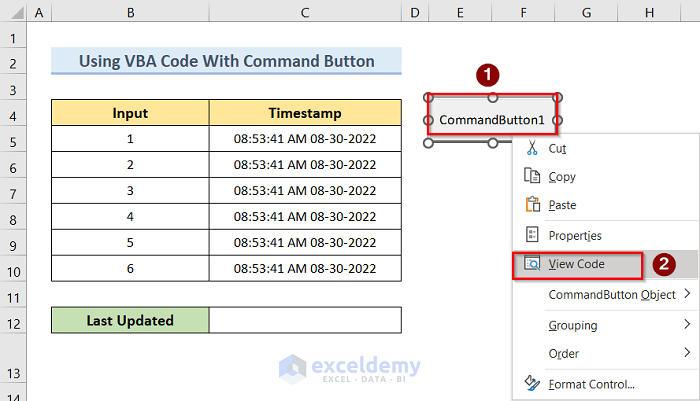Click the Timestamp header cell

305,113
